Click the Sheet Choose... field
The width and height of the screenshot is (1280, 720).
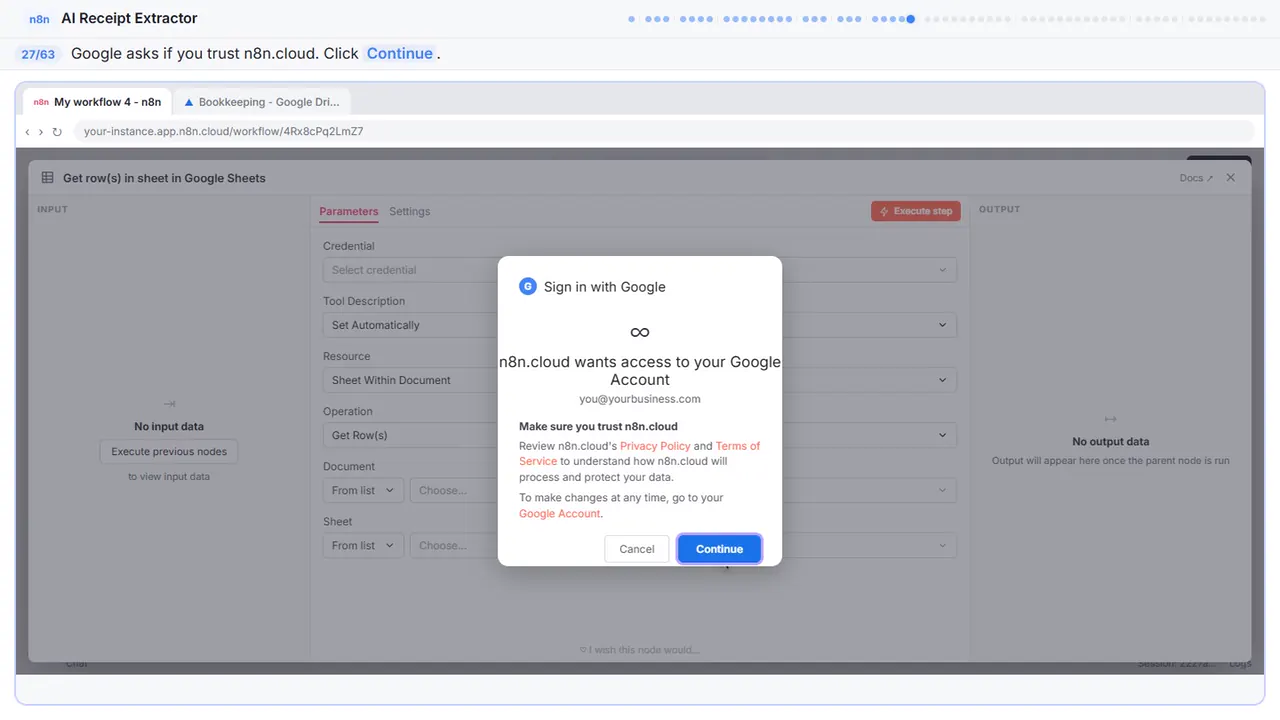(x=683, y=545)
